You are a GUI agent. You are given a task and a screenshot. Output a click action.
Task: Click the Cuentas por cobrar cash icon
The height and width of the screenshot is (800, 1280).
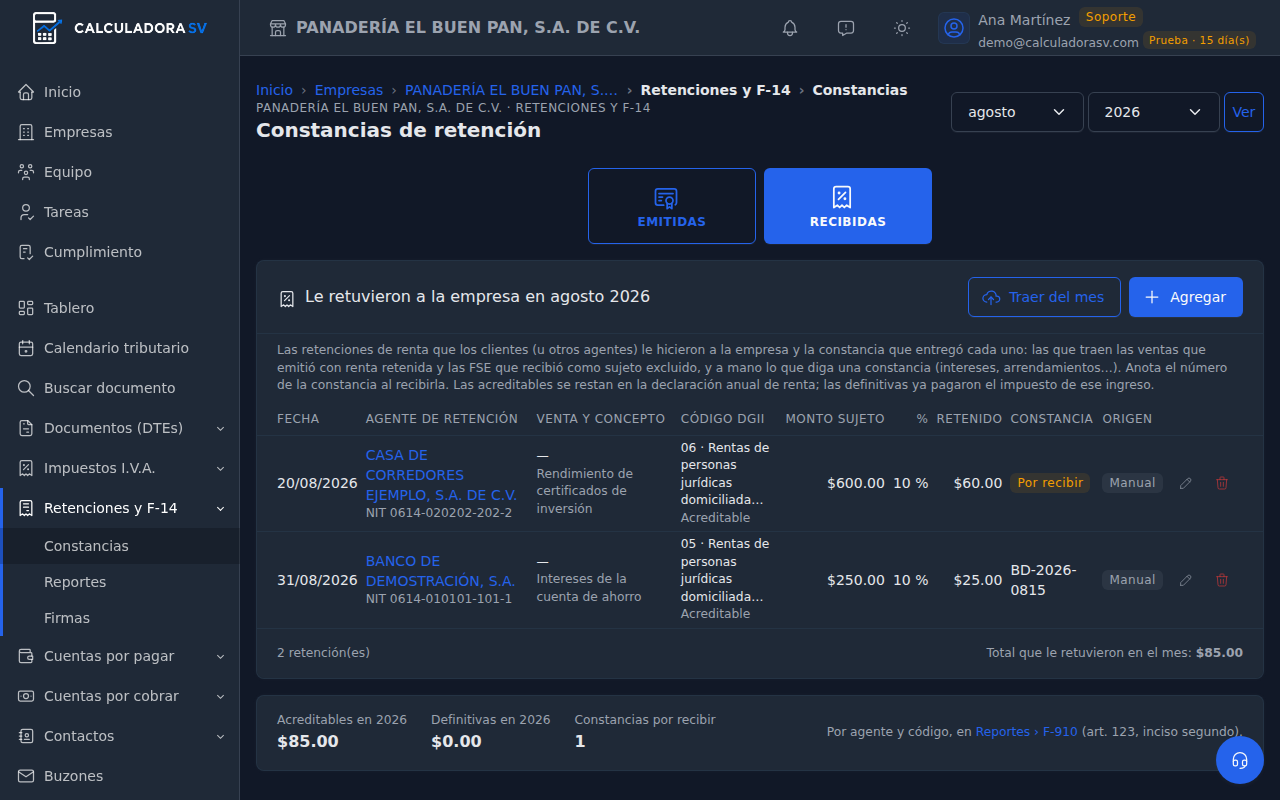point(26,696)
